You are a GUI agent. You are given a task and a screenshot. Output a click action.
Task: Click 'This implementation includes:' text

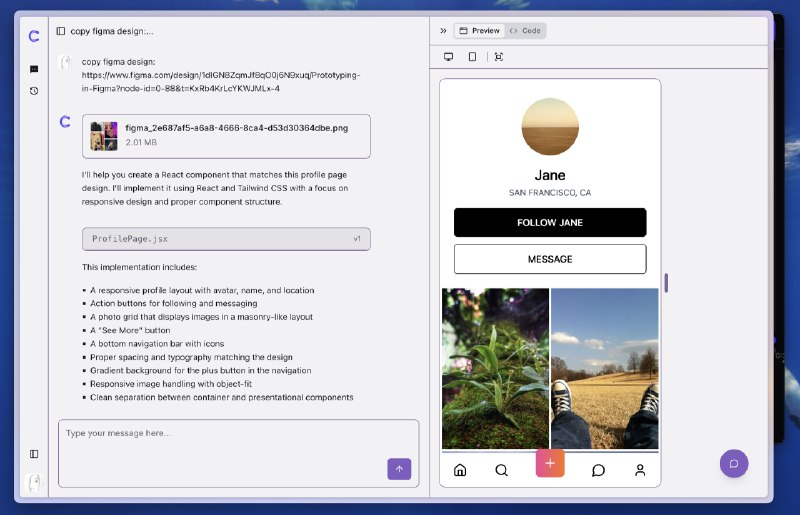pyautogui.click(x=139, y=267)
